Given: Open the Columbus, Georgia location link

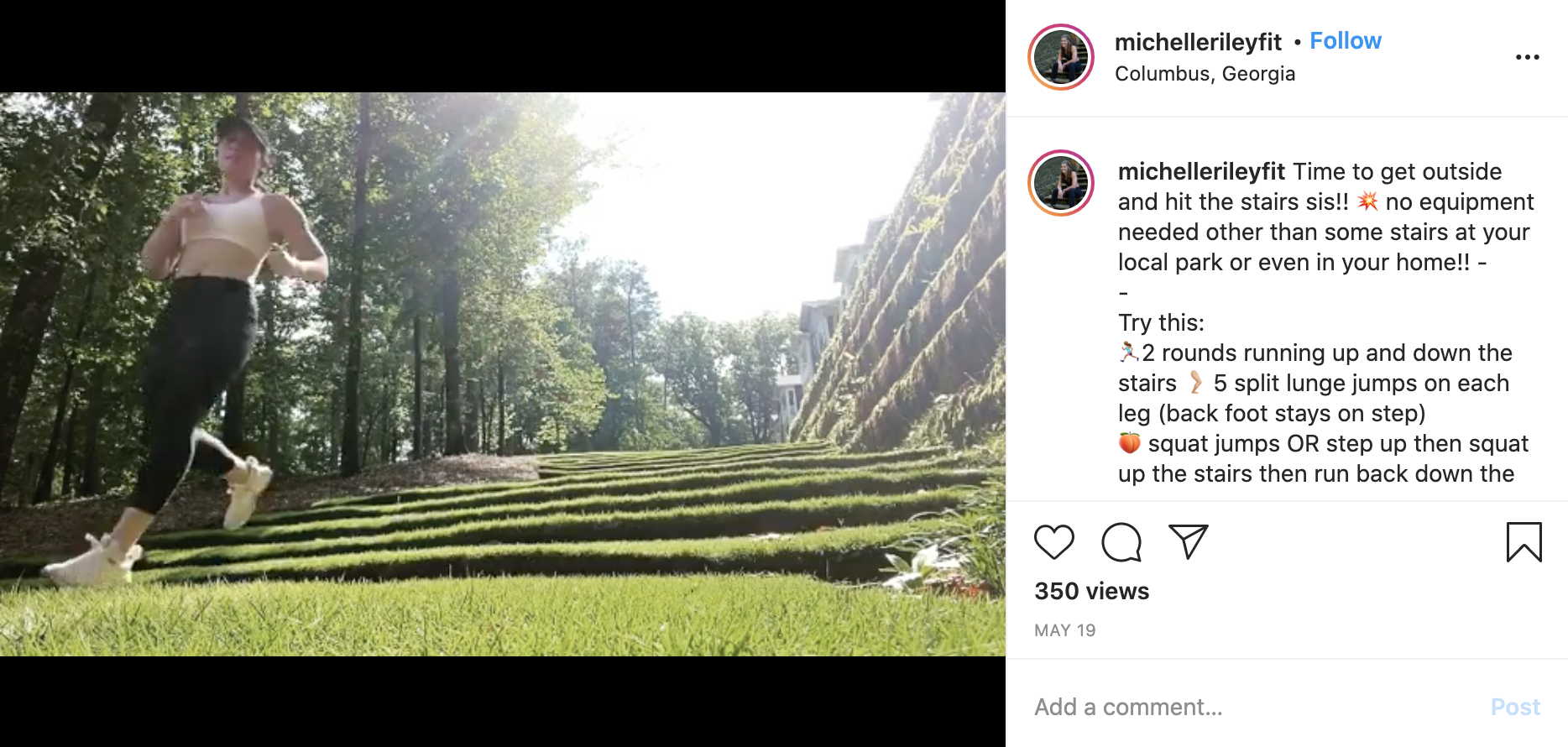Looking at the screenshot, I should point(1205,74).
